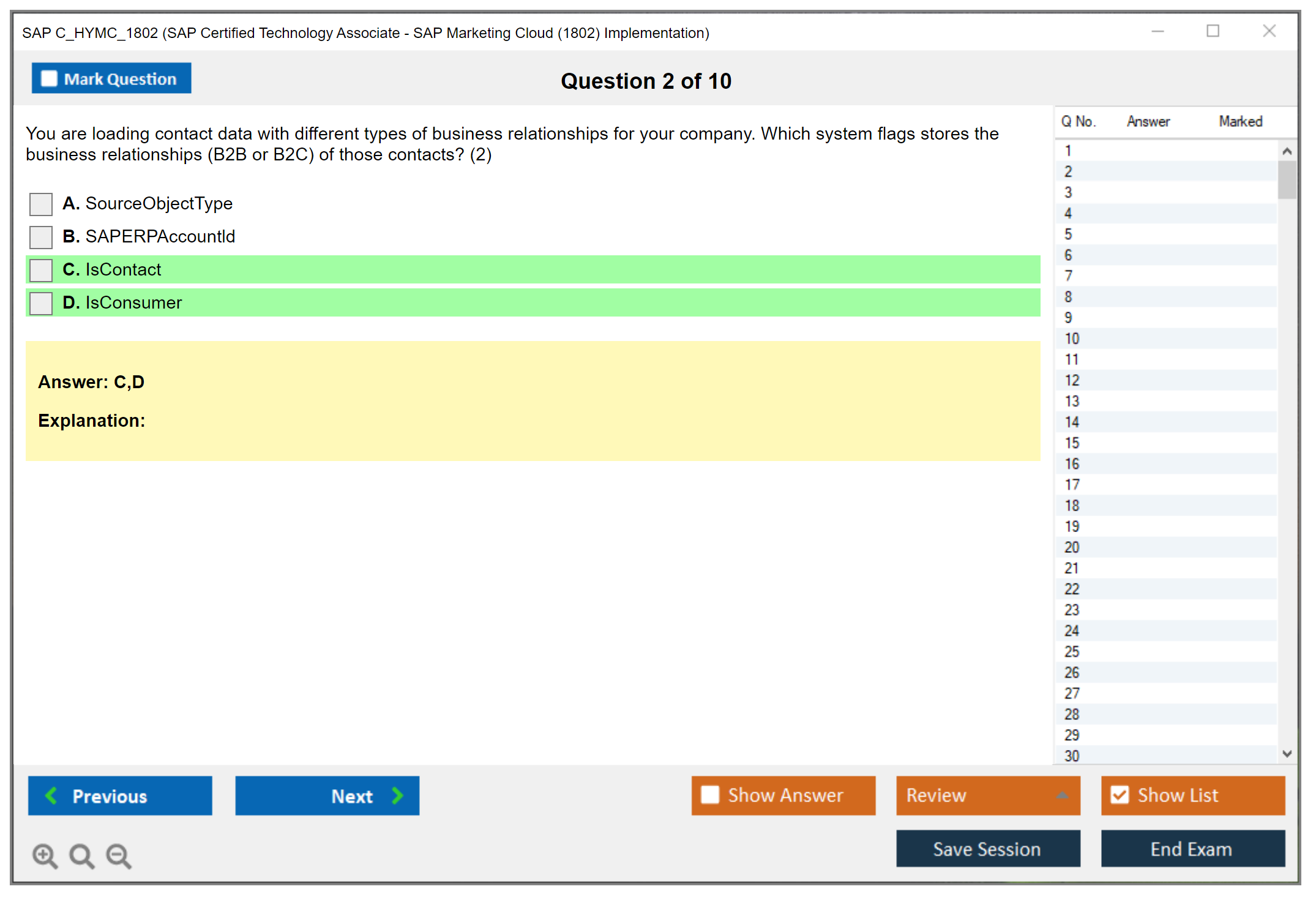
Task: Check answer option A SourceObjectType
Action: point(41,204)
